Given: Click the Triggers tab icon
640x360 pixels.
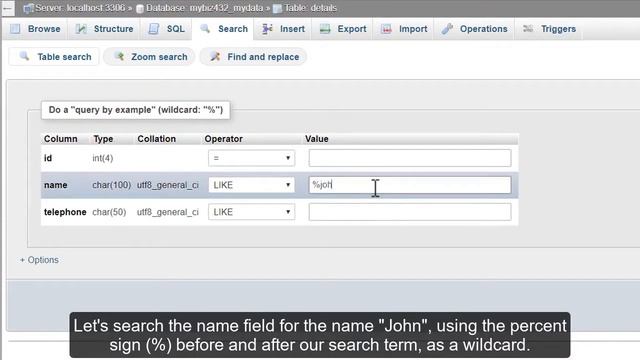Looking at the screenshot, I should coord(528,29).
